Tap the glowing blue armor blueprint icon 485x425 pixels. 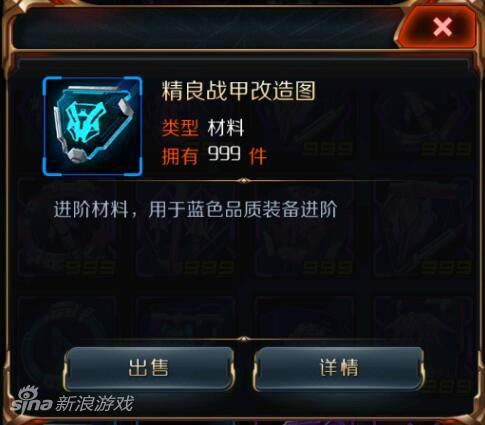point(93,126)
